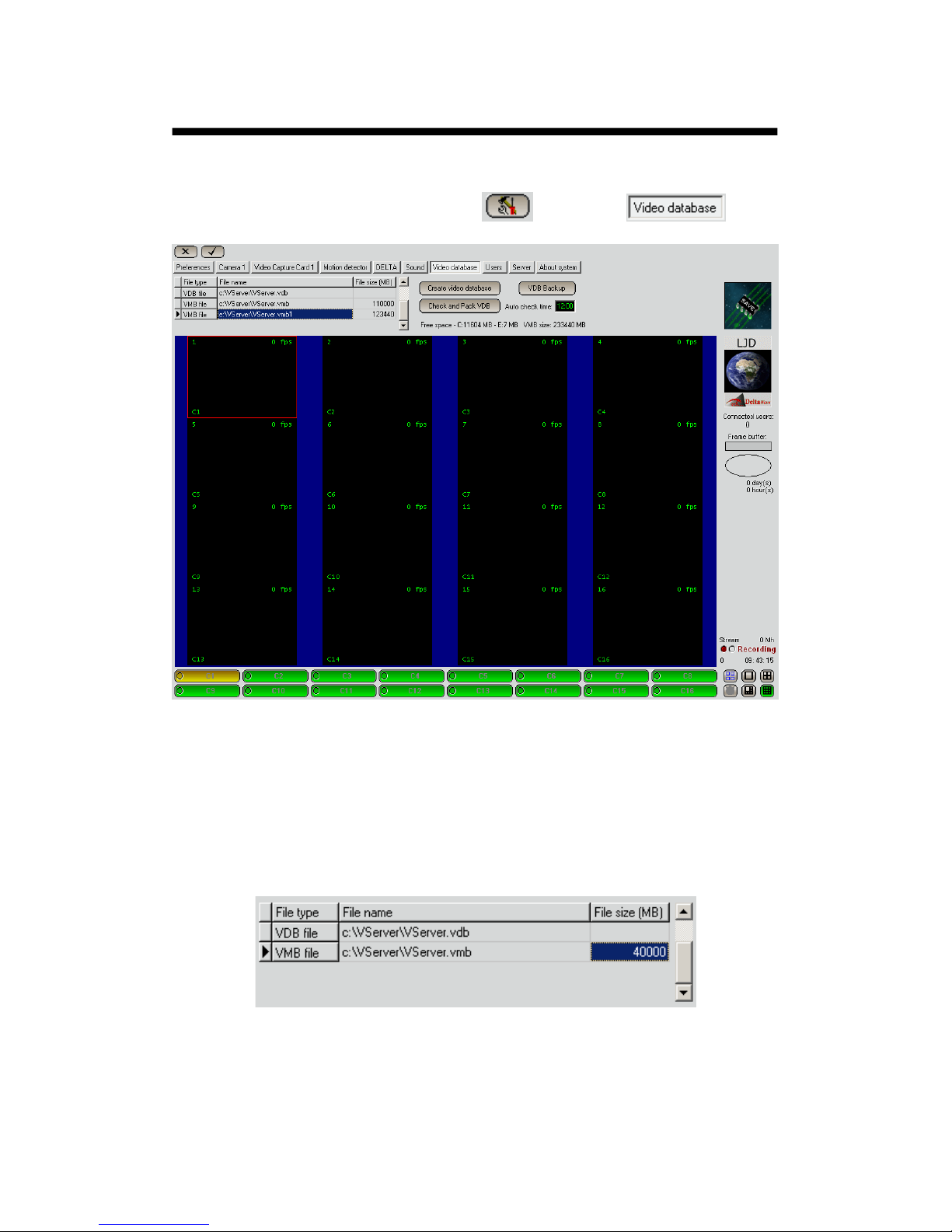Click the up arrow of the app file list scrollbar
Image resolution: width=952 pixels, height=1232 pixels.
click(x=403, y=282)
